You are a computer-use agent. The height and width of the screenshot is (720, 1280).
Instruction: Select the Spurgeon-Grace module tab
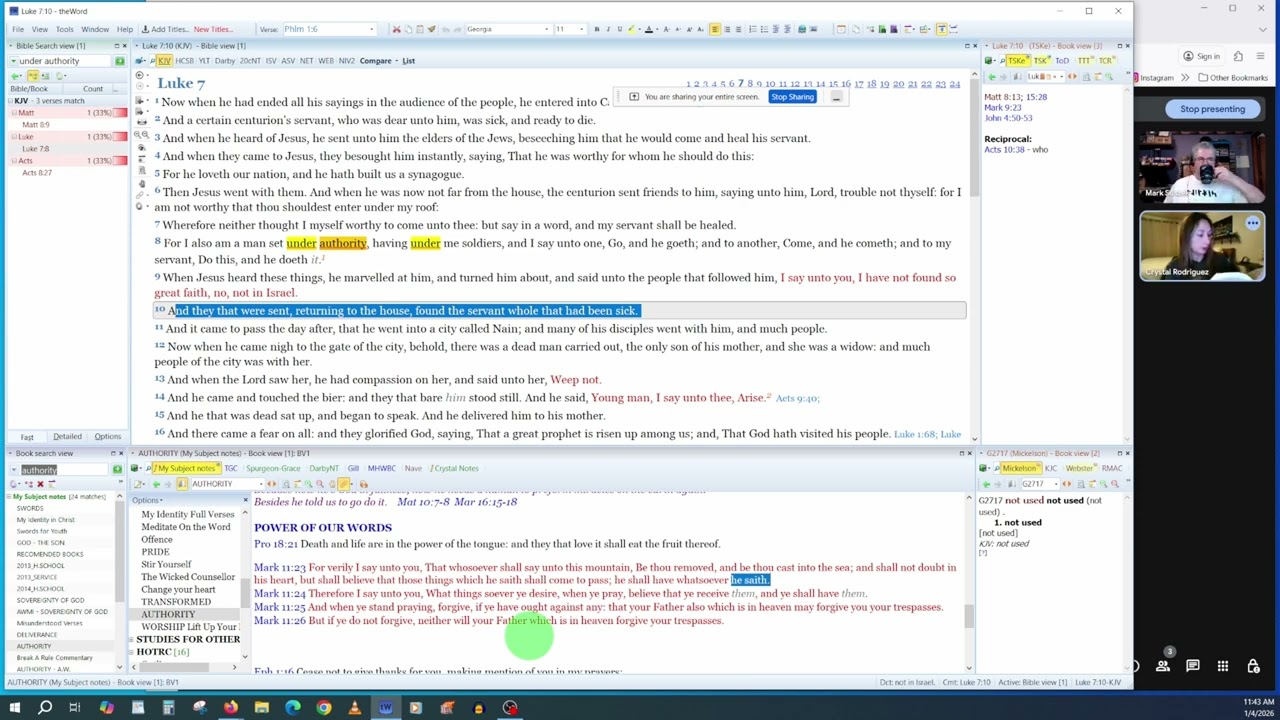point(273,468)
